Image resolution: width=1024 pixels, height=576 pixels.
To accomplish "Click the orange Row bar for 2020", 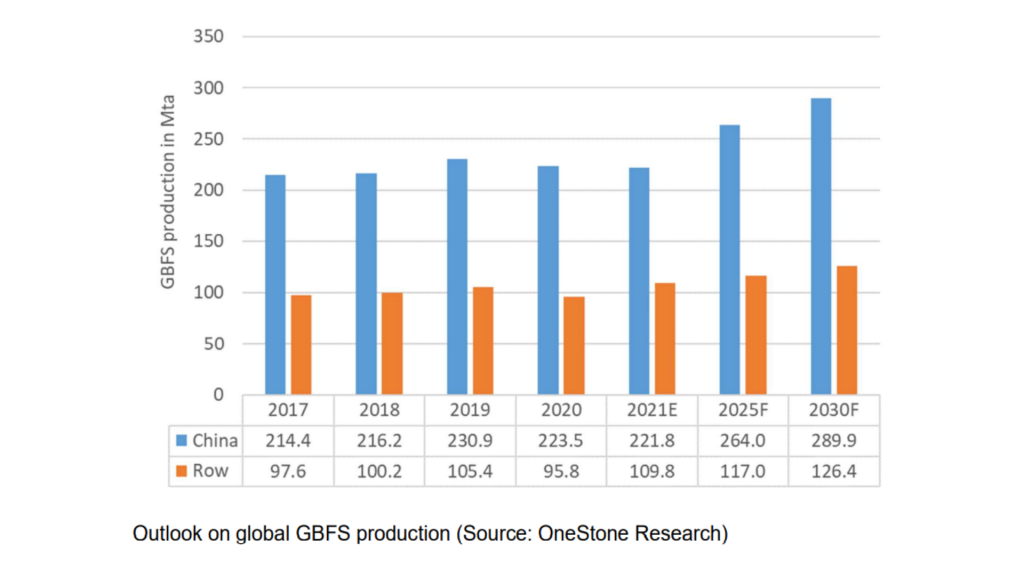I will (574, 345).
